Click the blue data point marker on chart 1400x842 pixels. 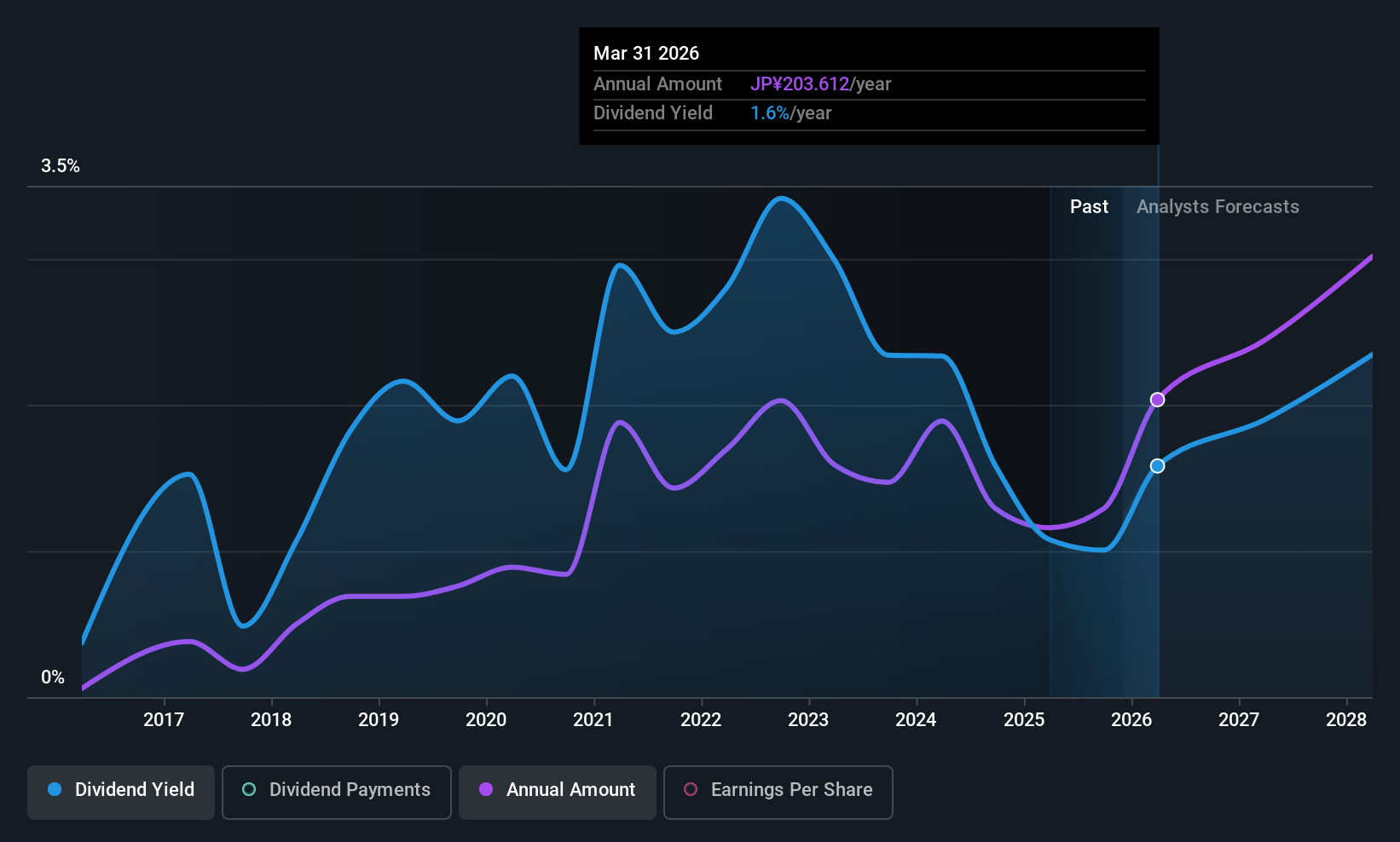tap(1157, 466)
